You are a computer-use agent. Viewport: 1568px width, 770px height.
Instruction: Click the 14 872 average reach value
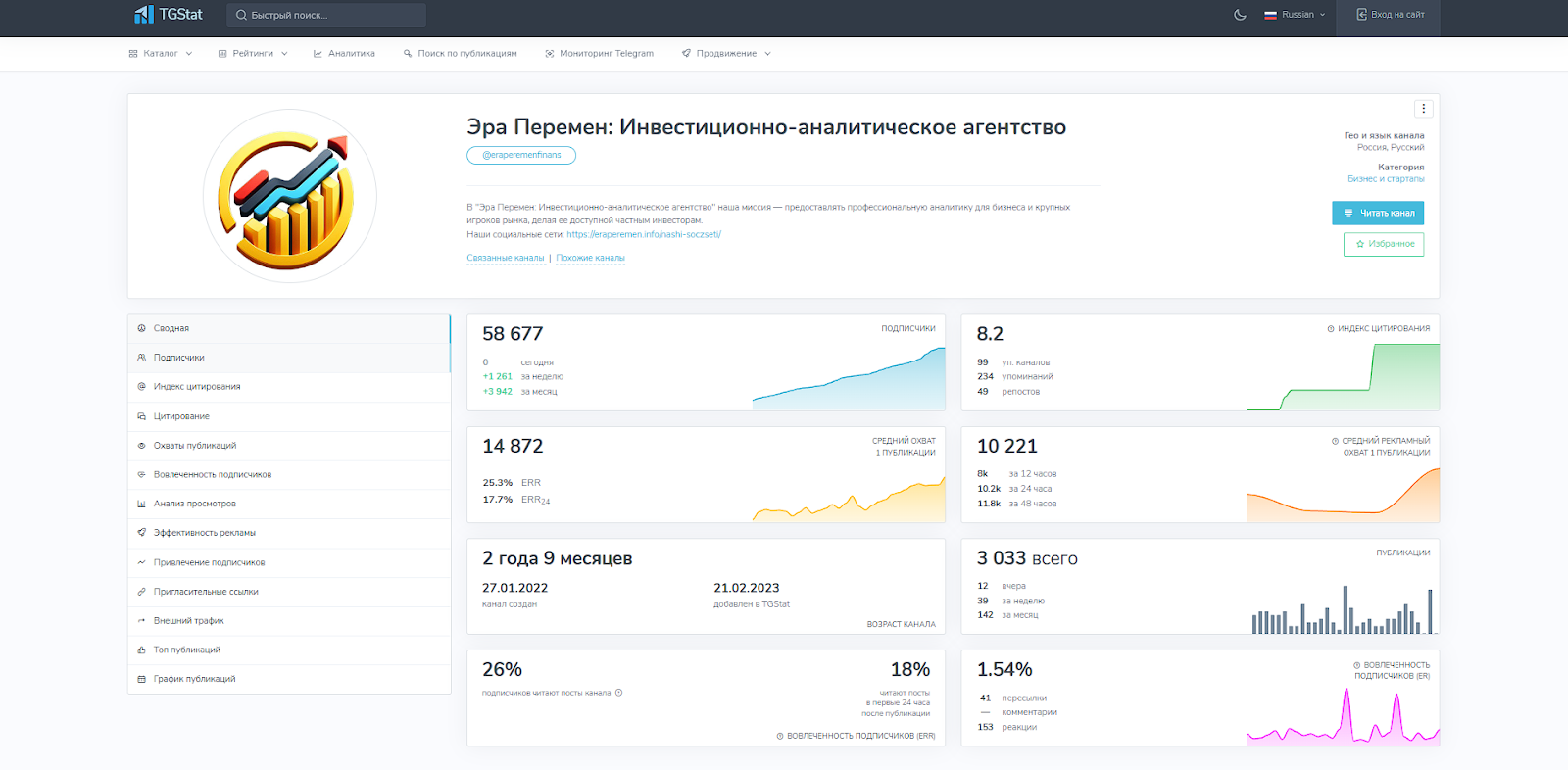point(513,447)
